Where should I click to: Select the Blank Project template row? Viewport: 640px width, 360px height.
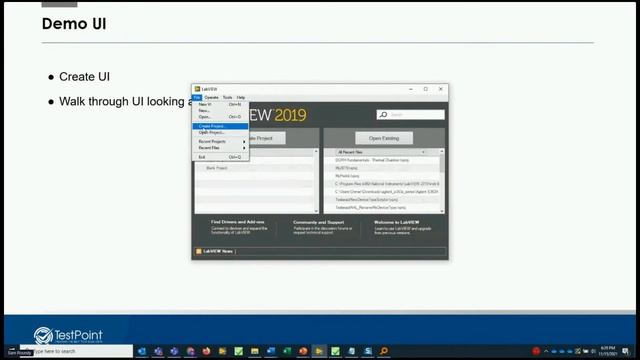click(x=256, y=168)
